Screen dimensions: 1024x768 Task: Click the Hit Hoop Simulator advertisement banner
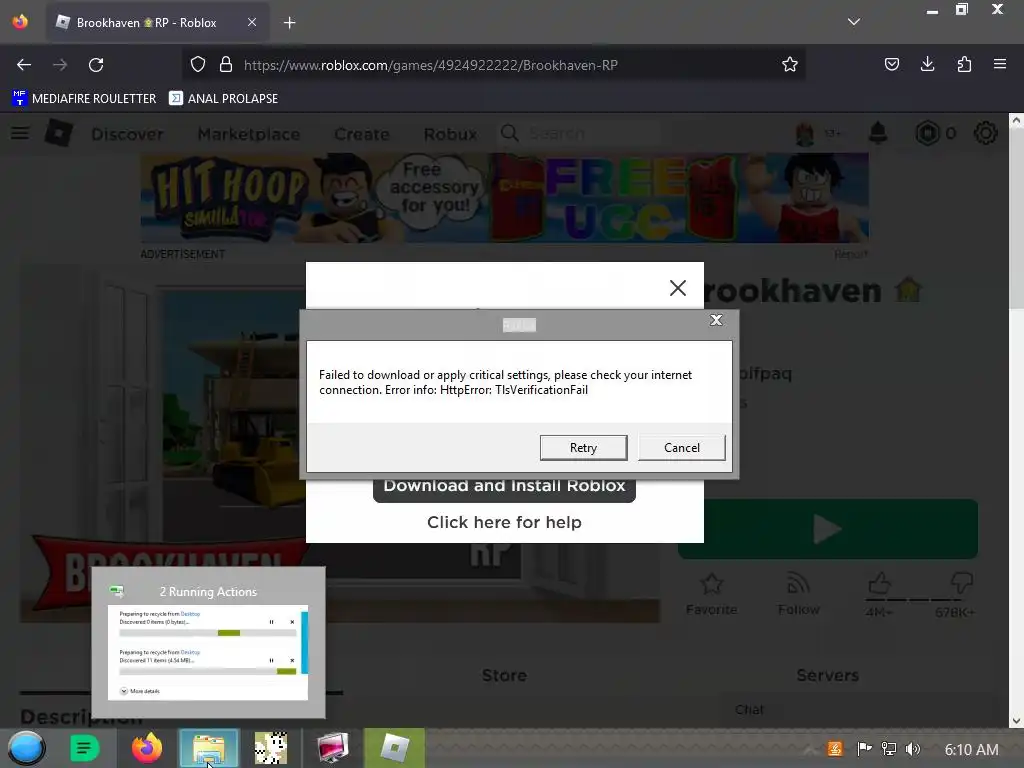click(504, 199)
